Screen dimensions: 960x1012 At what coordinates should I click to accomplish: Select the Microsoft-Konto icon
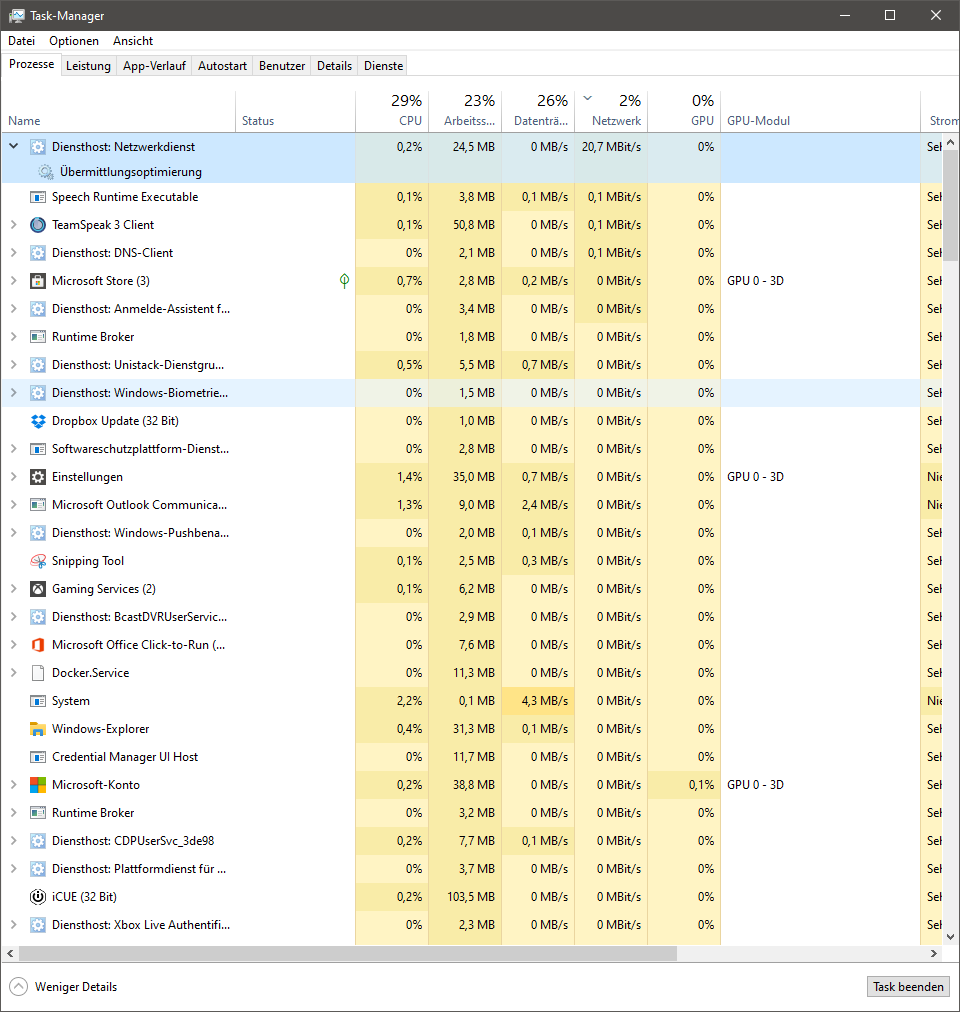point(38,785)
